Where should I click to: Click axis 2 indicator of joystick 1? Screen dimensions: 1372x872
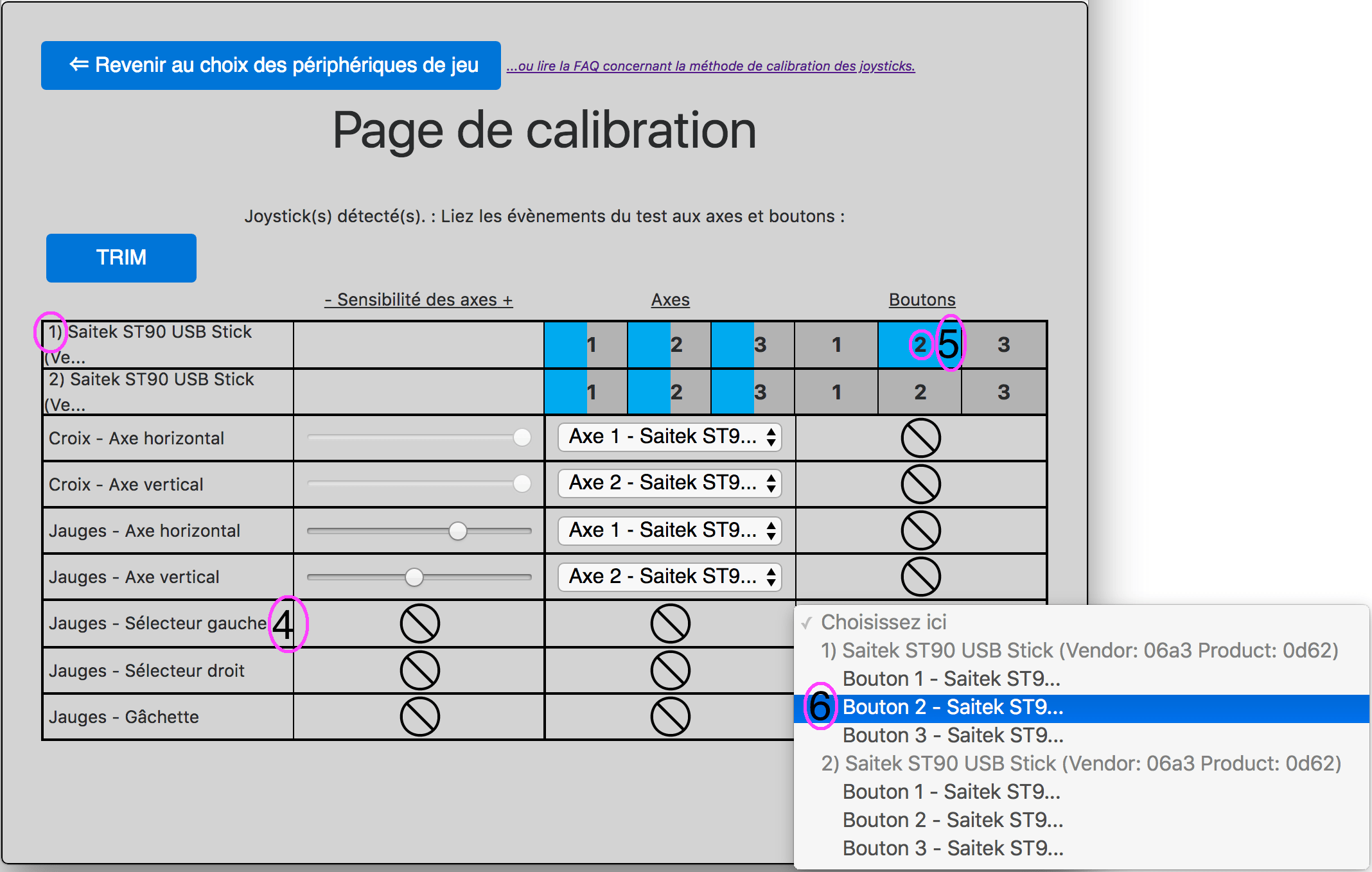click(669, 345)
